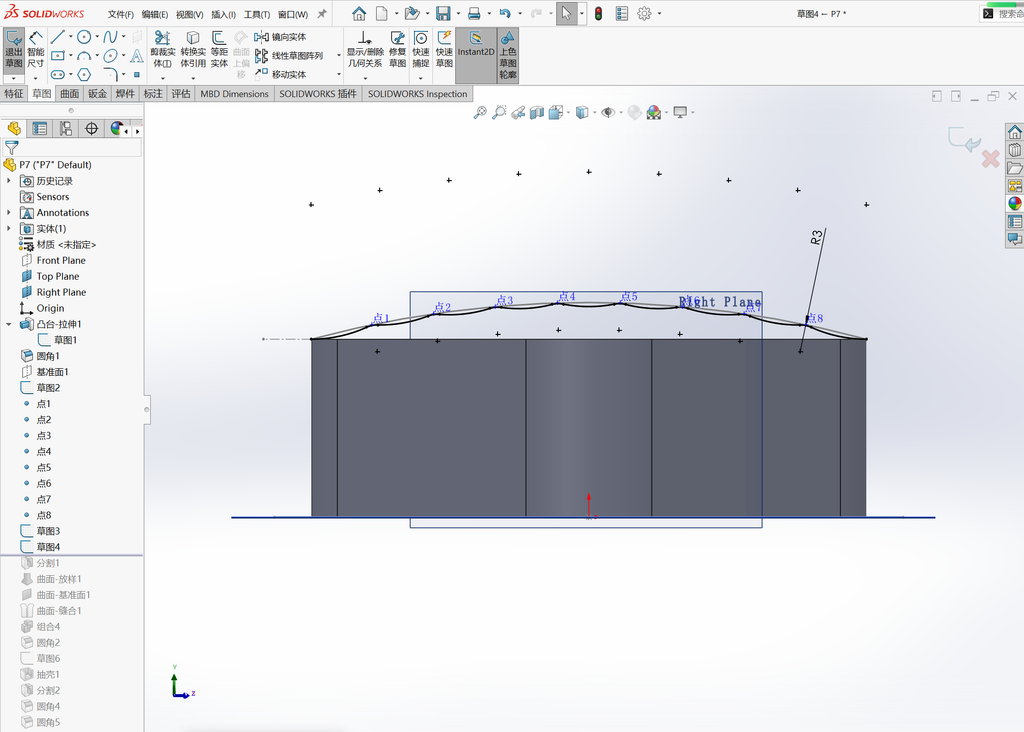Select the Line sketch tool
Screen dimensions: 1024x732
(x=57, y=37)
